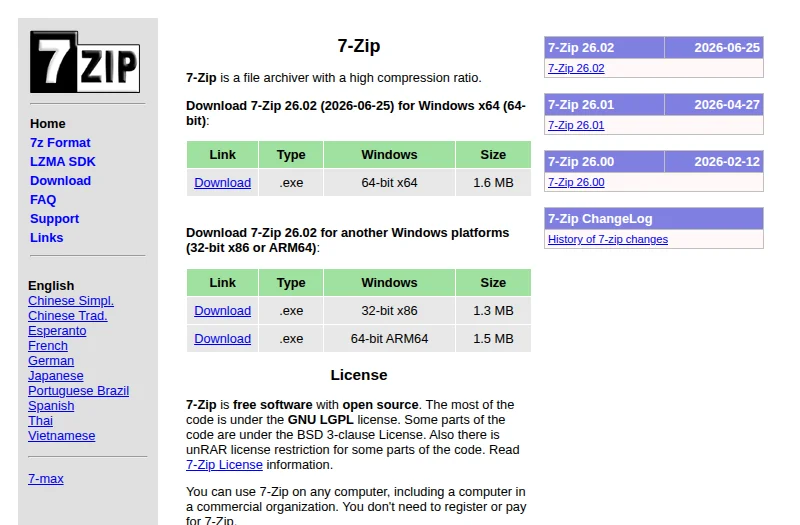Click the 7-Zip 26.02 purple header
Viewport: 800px width, 525px height.
click(x=605, y=47)
